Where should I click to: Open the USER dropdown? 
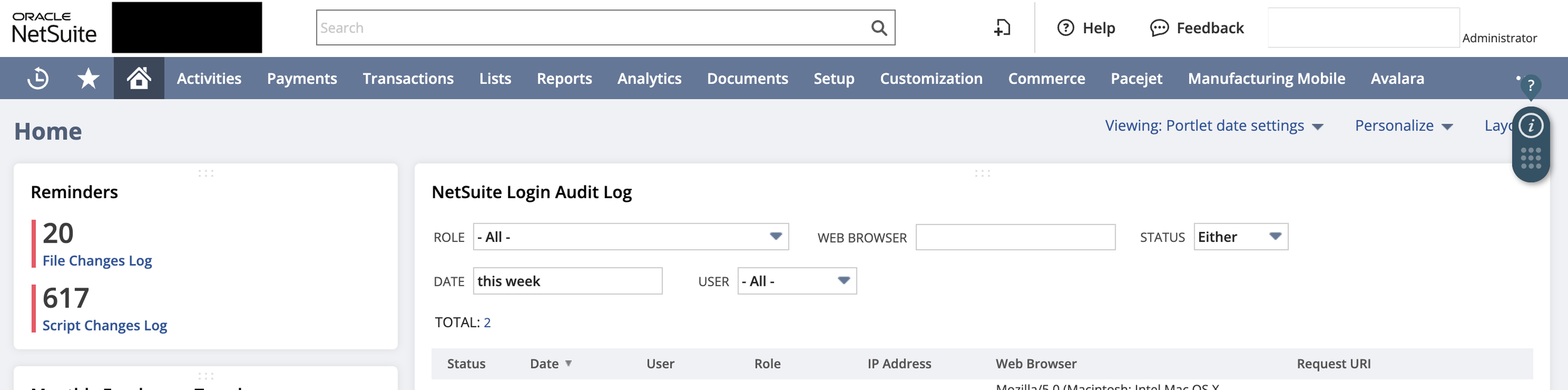coord(844,280)
